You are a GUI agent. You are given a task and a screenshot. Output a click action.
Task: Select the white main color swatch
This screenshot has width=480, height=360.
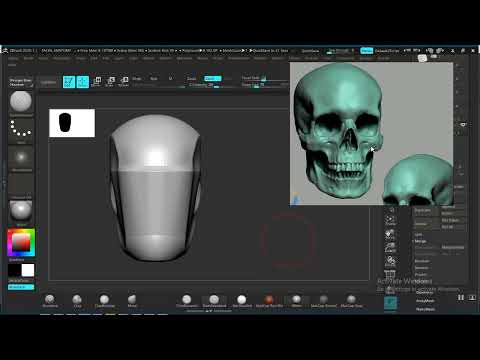pos(28,270)
